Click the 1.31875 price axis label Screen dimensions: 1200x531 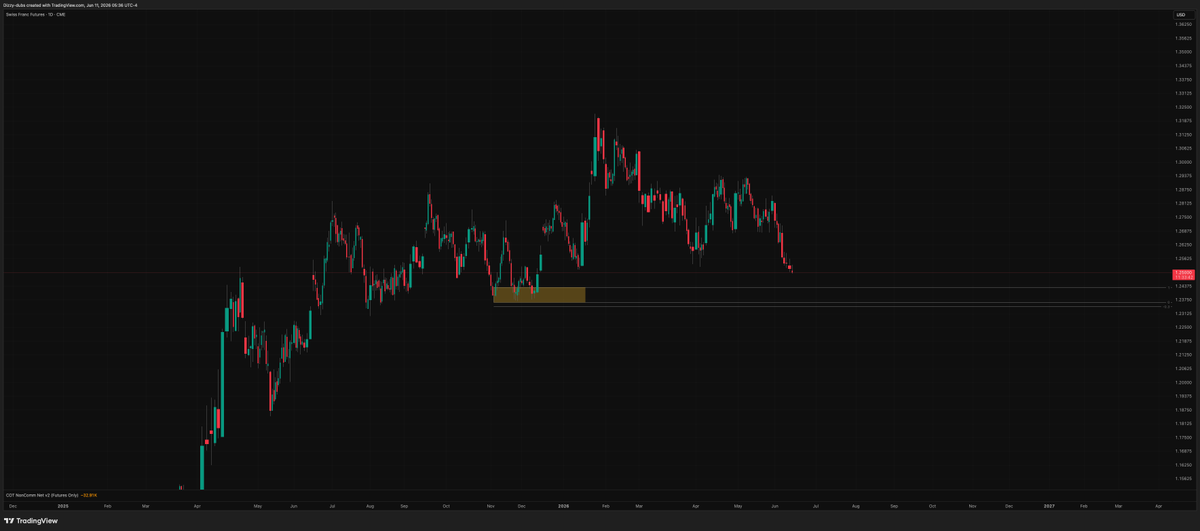1183,121
